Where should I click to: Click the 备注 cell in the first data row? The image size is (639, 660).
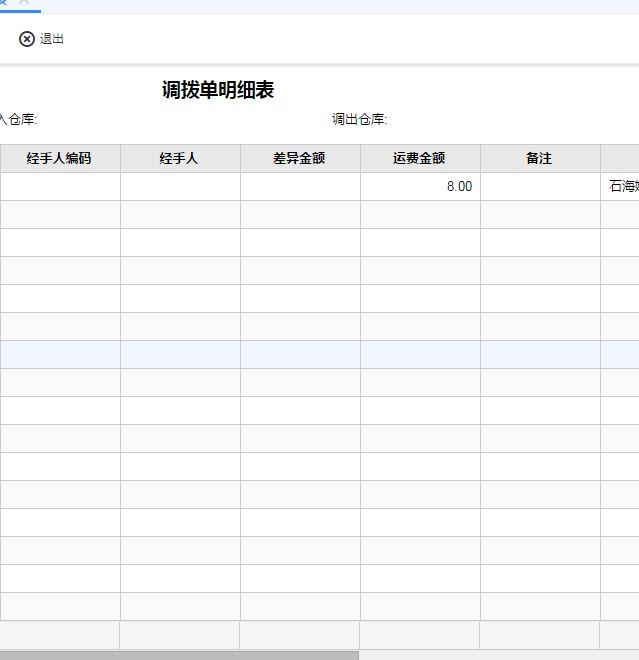pos(540,186)
